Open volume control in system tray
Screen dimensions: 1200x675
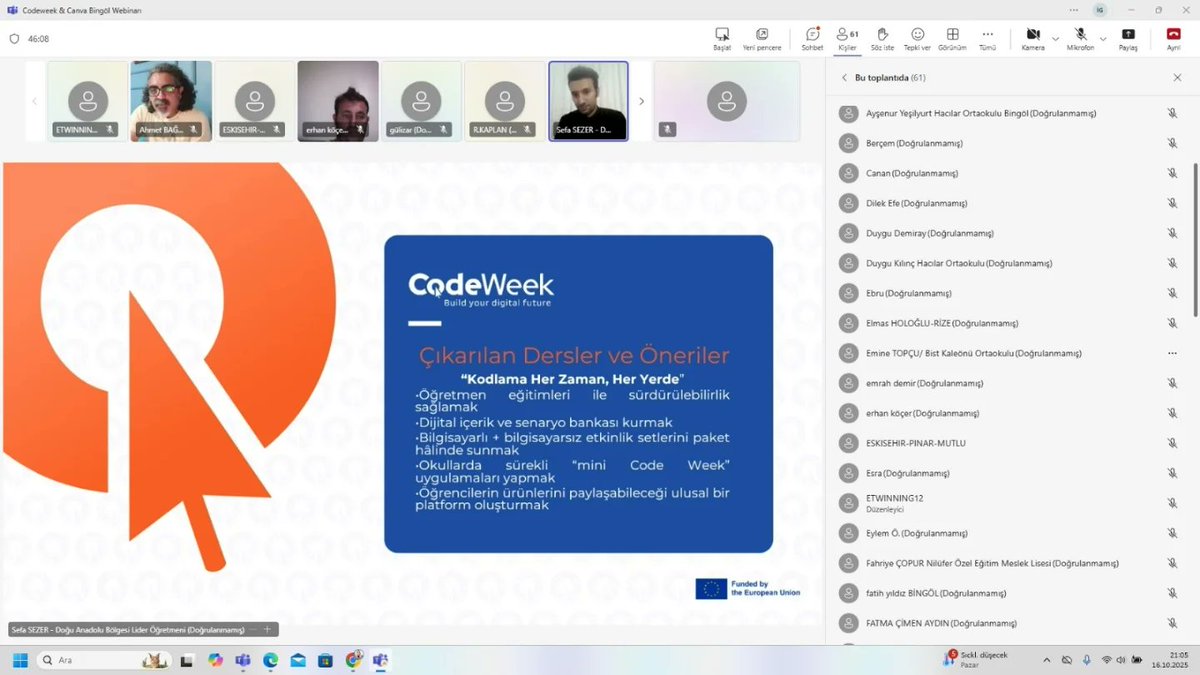[1121, 660]
